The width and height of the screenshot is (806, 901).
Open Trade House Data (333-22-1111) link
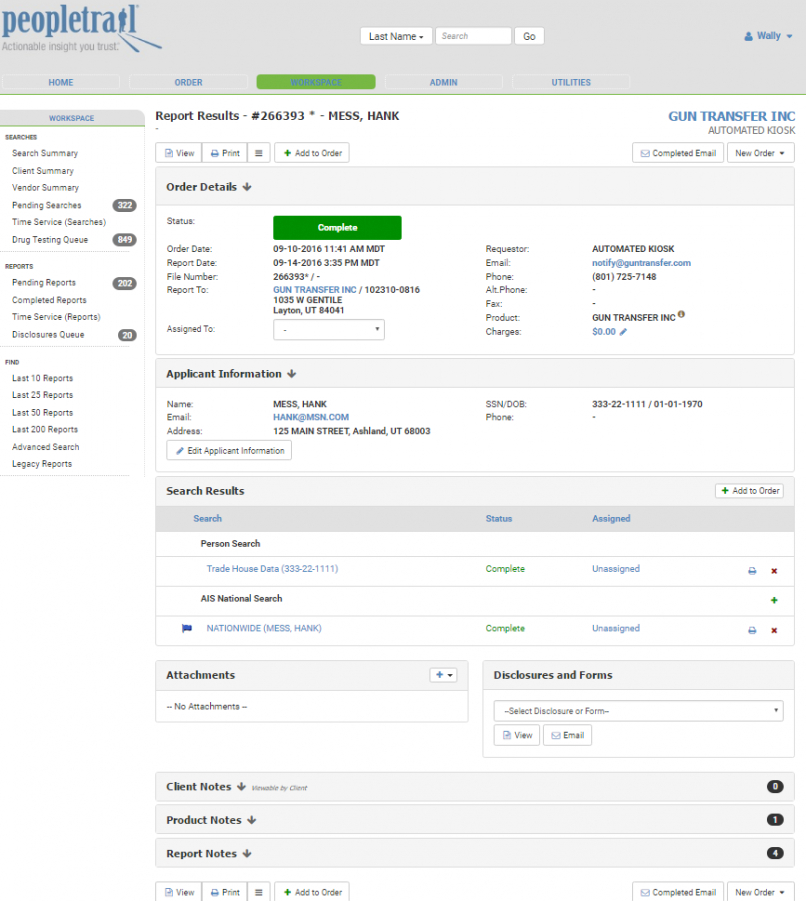[272, 568]
